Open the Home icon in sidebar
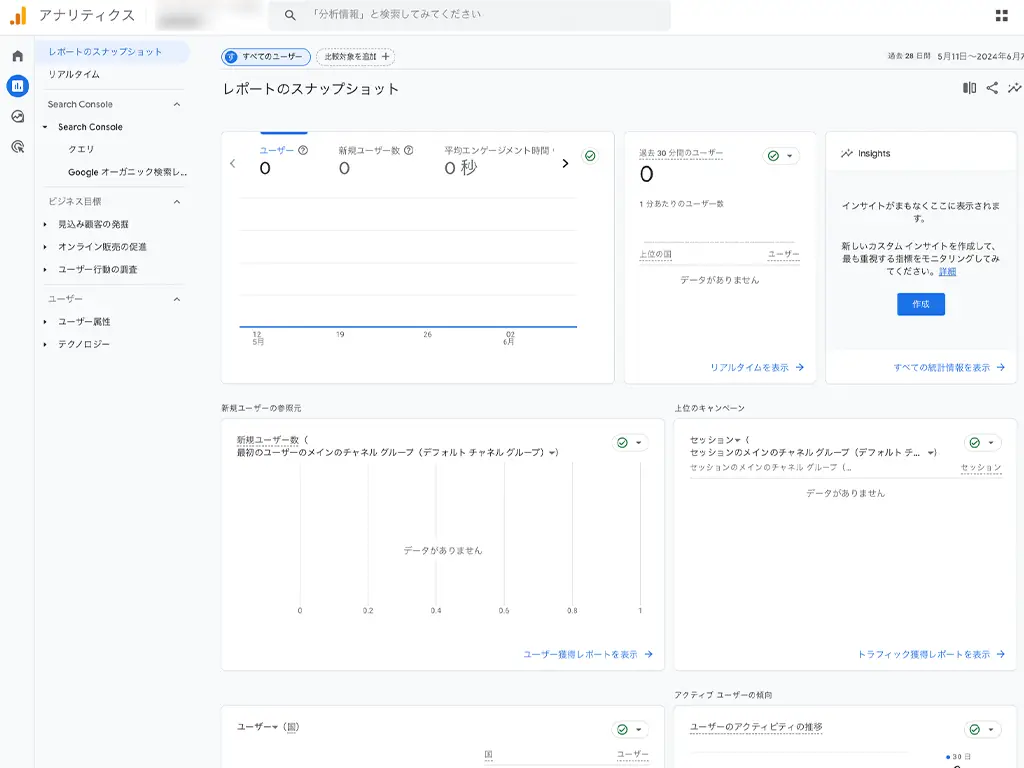The height and width of the screenshot is (768, 1024). point(18,56)
